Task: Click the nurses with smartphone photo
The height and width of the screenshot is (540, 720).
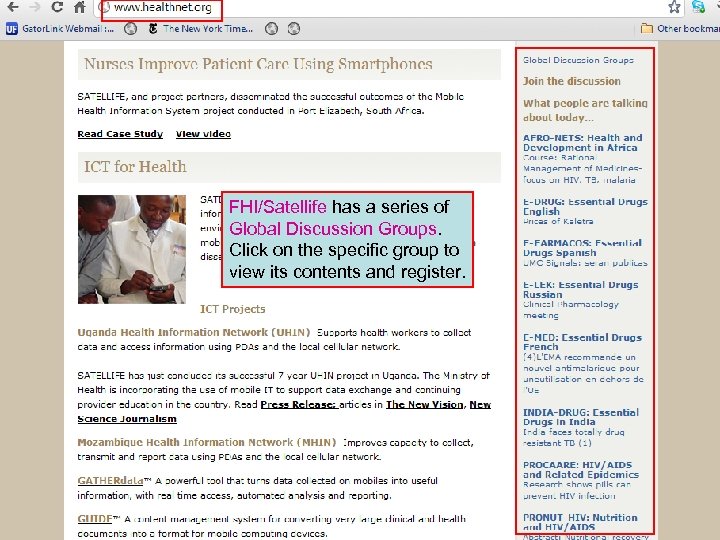Action: 132,249
